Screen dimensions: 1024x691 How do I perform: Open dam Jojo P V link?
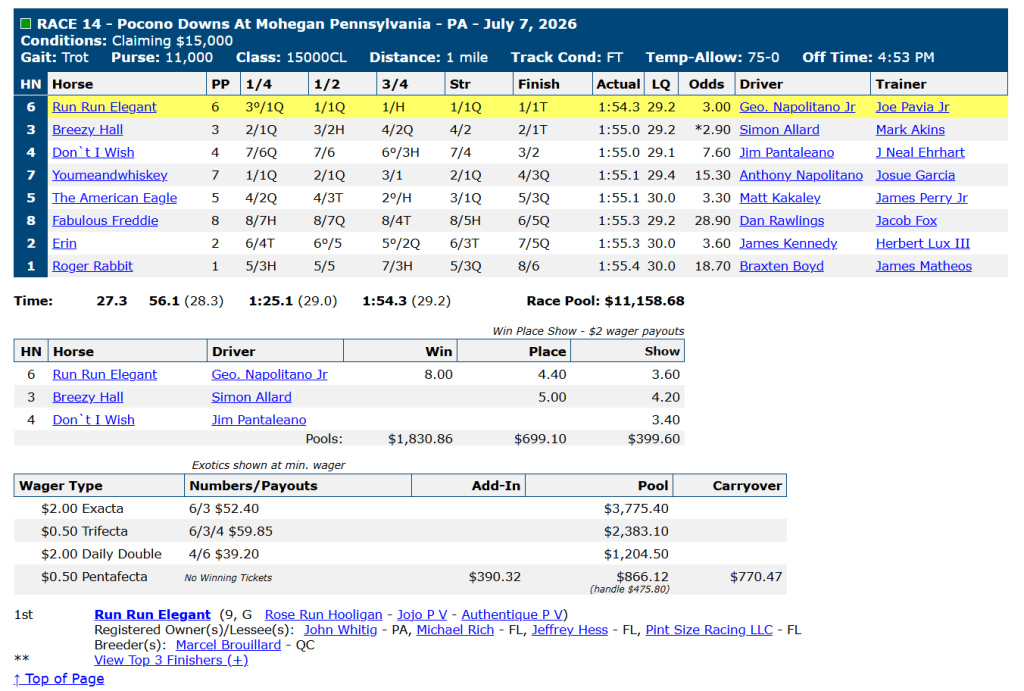[x=422, y=615]
